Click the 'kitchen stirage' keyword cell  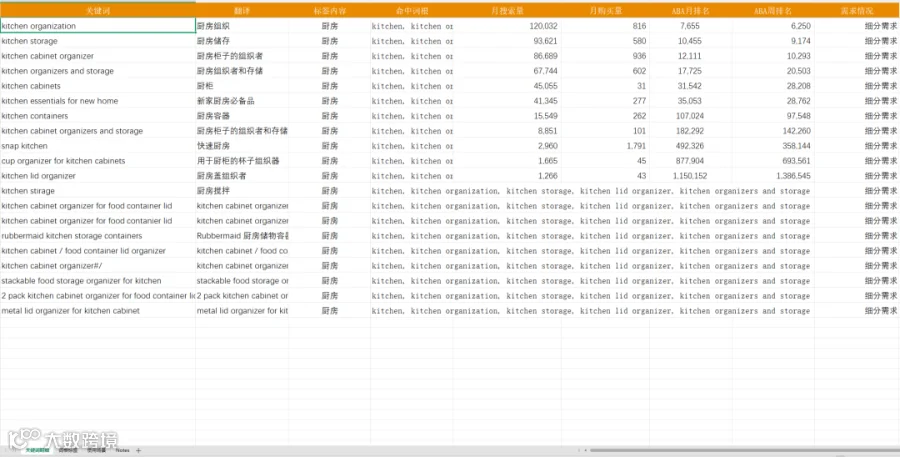(98, 191)
